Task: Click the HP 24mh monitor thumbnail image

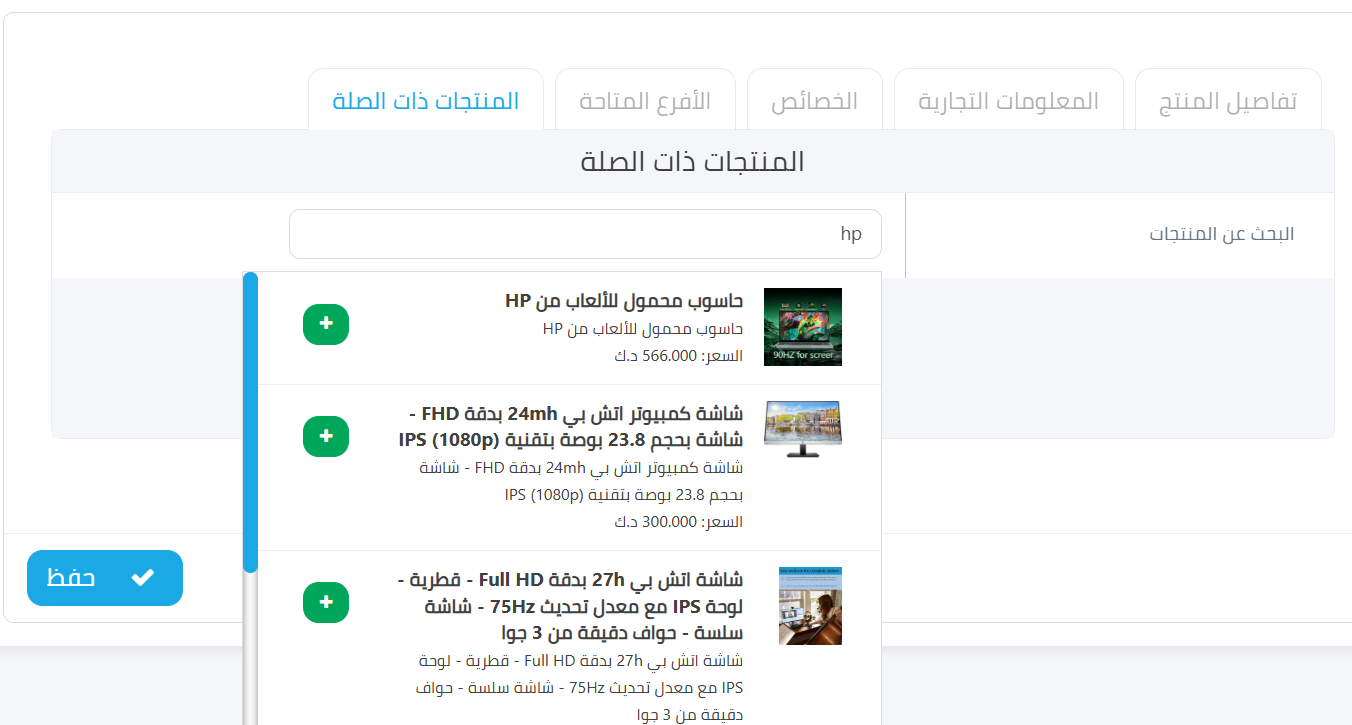Action: click(803, 429)
